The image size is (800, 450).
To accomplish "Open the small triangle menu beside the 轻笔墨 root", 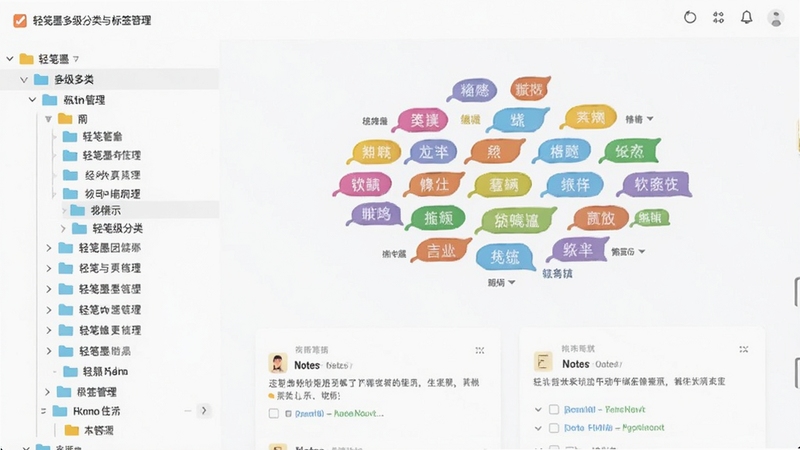I will [76, 59].
